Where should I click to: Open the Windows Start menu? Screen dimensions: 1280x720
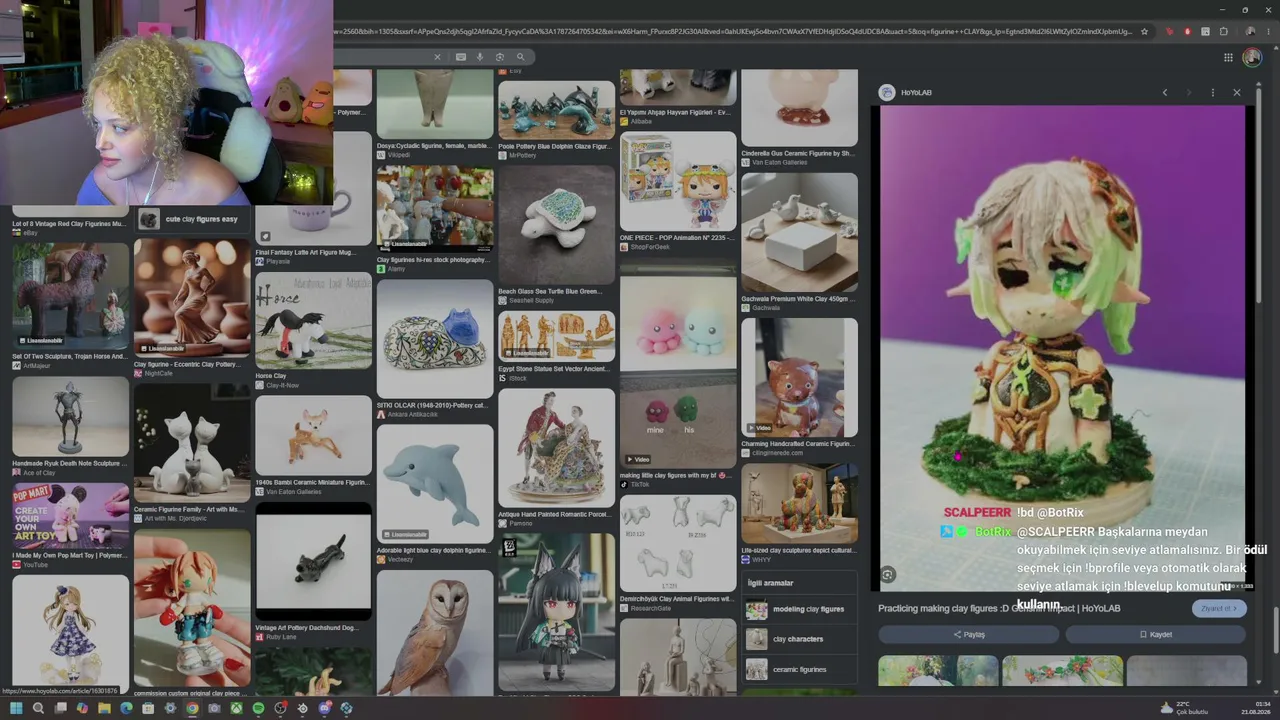point(16,708)
